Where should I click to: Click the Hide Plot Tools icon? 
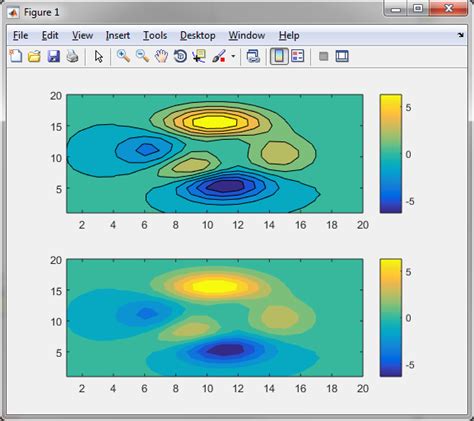tap(323, 56)
